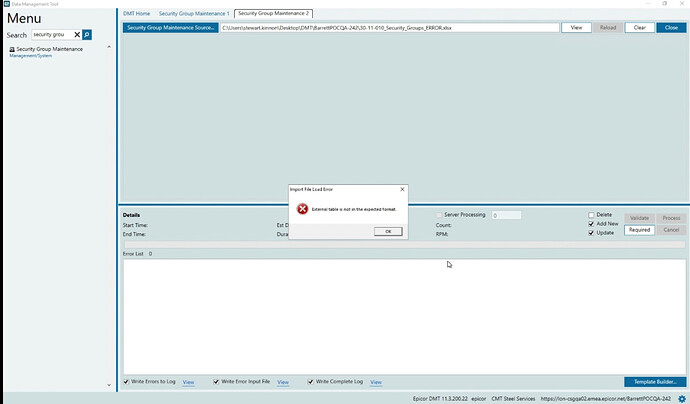The image size is (690, 404).
Task: Open the Template Builder
Action: (655, 382)
